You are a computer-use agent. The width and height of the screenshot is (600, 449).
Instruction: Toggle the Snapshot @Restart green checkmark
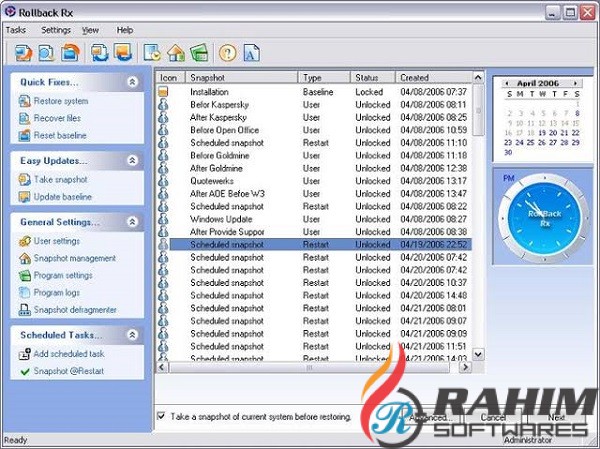pos(25,371)
